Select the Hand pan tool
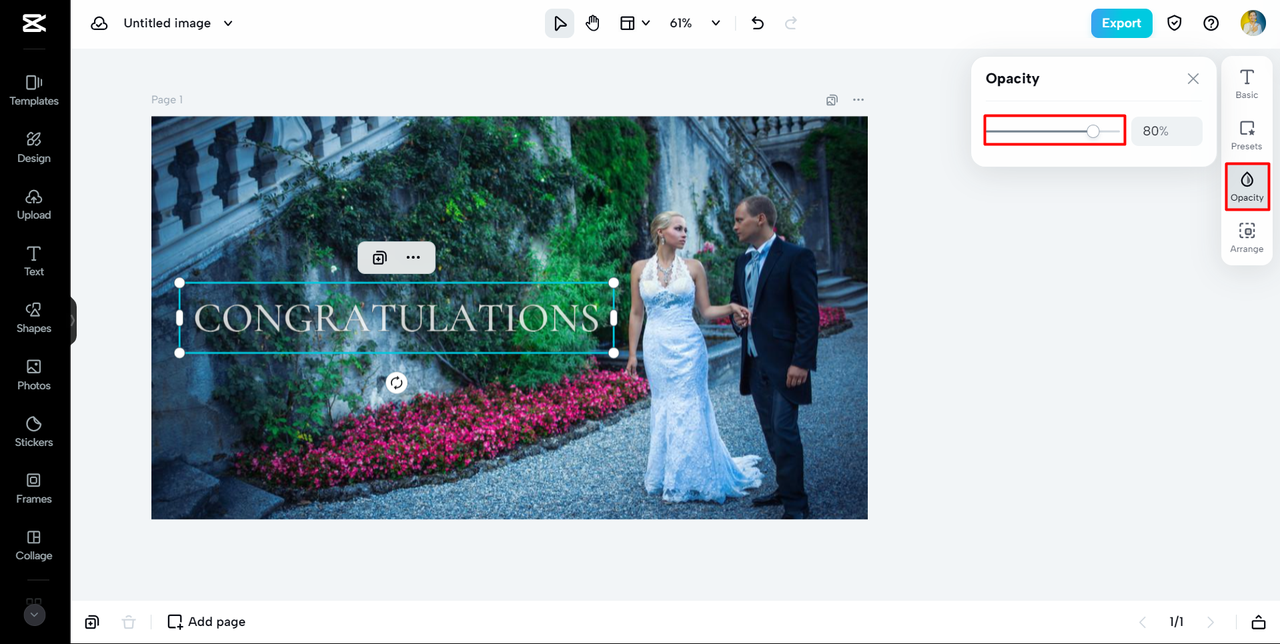Image resolution: width=1280 pixels, height=644 pixels. 593,23
